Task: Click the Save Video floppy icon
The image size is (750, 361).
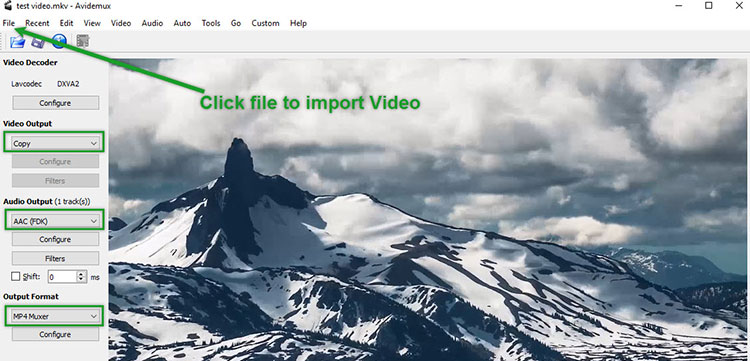Action: (38, 42)
